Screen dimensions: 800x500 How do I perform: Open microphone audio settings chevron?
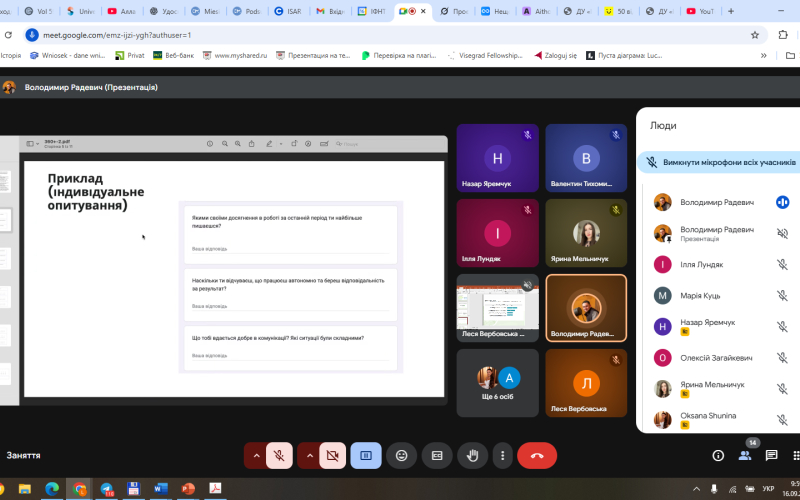click(256, 455)
